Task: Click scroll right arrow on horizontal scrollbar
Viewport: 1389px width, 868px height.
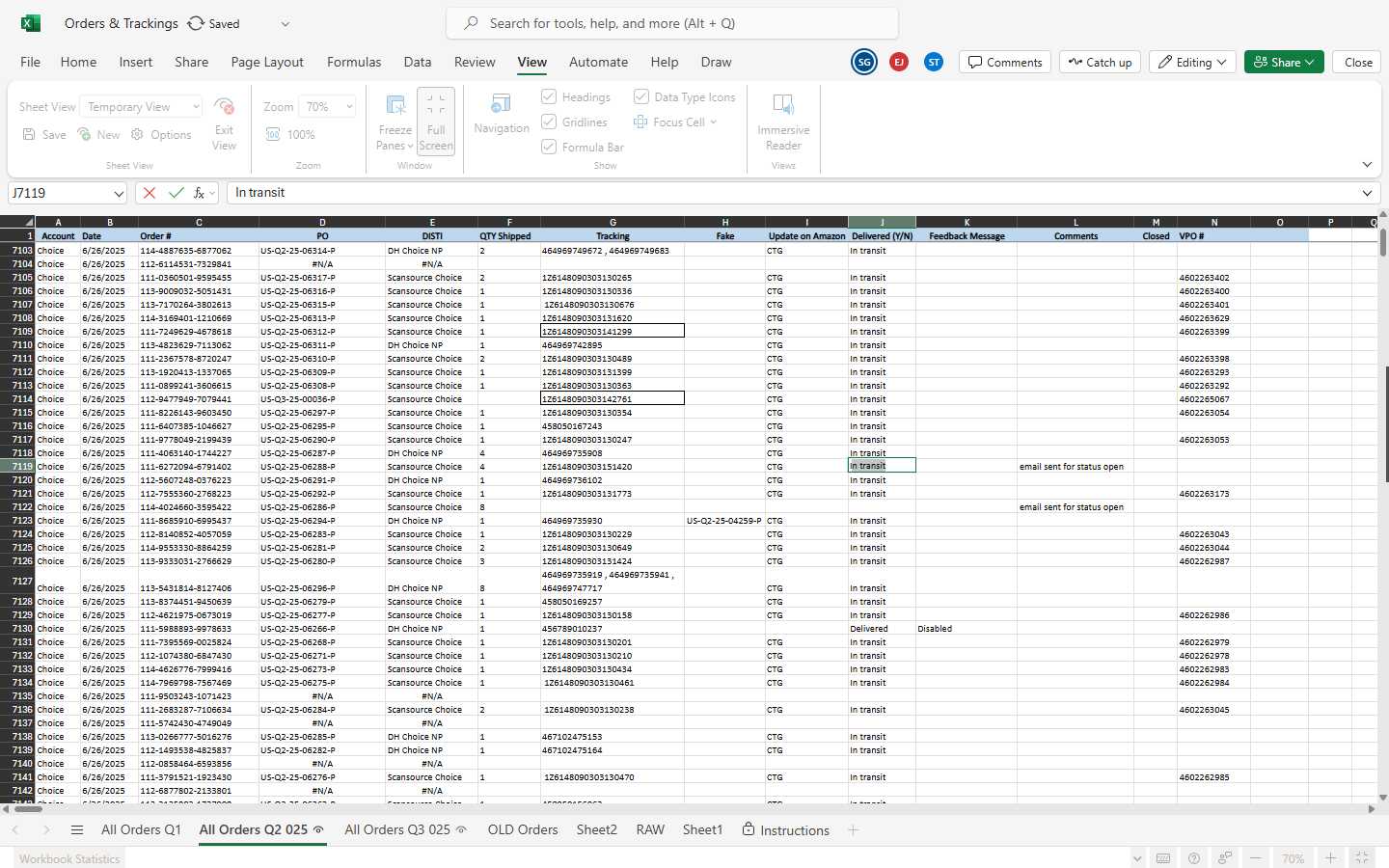Action: coord(1372,809)
